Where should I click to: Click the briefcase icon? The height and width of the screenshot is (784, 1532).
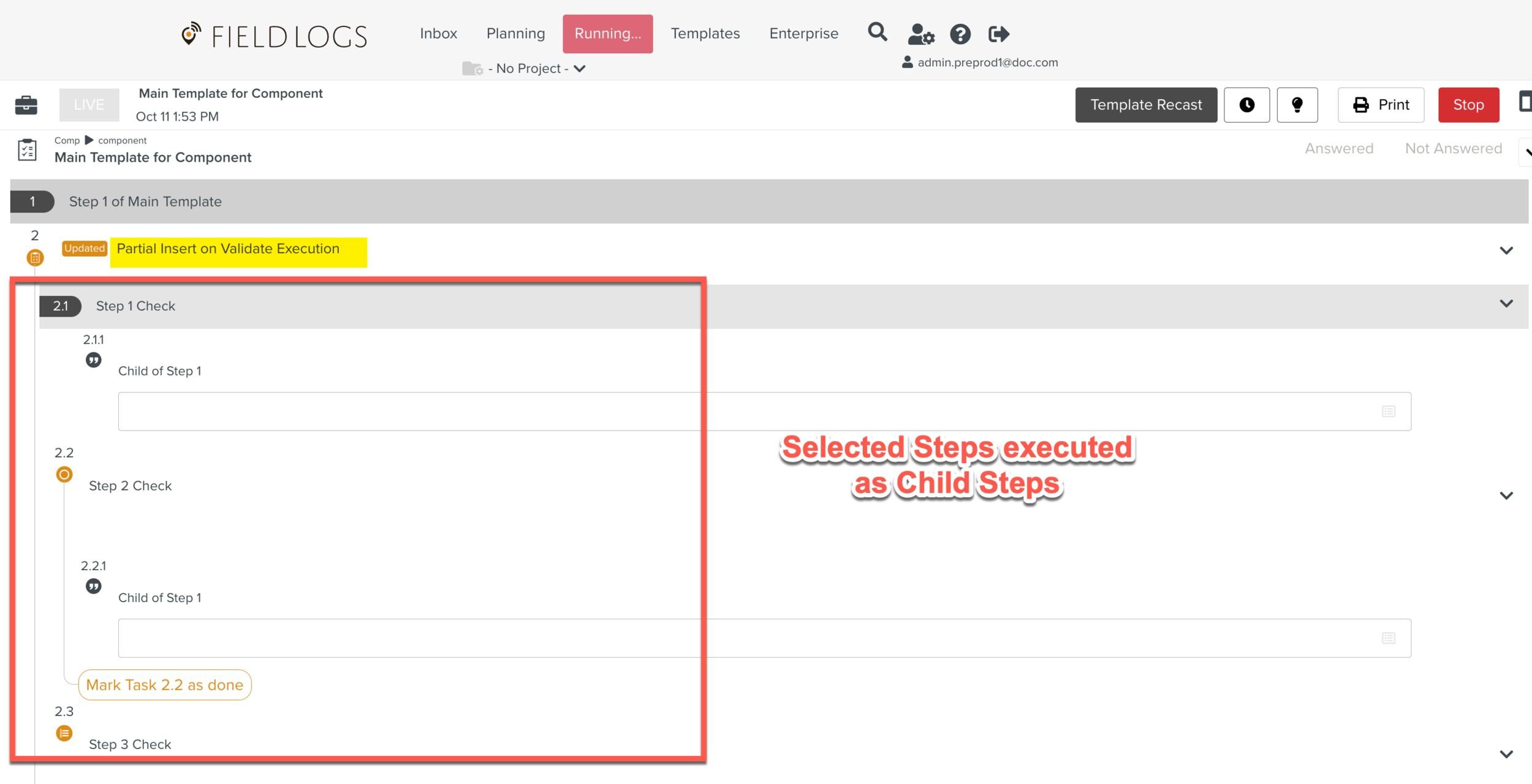point(26,105)
